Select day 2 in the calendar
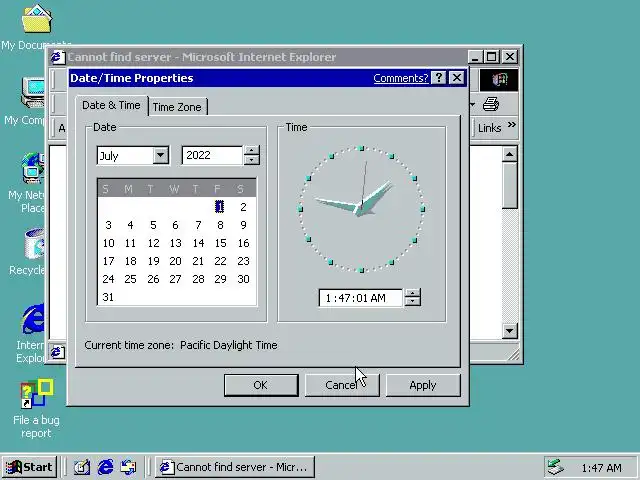Viewport: 640px width, 480px height. point(243,207)
